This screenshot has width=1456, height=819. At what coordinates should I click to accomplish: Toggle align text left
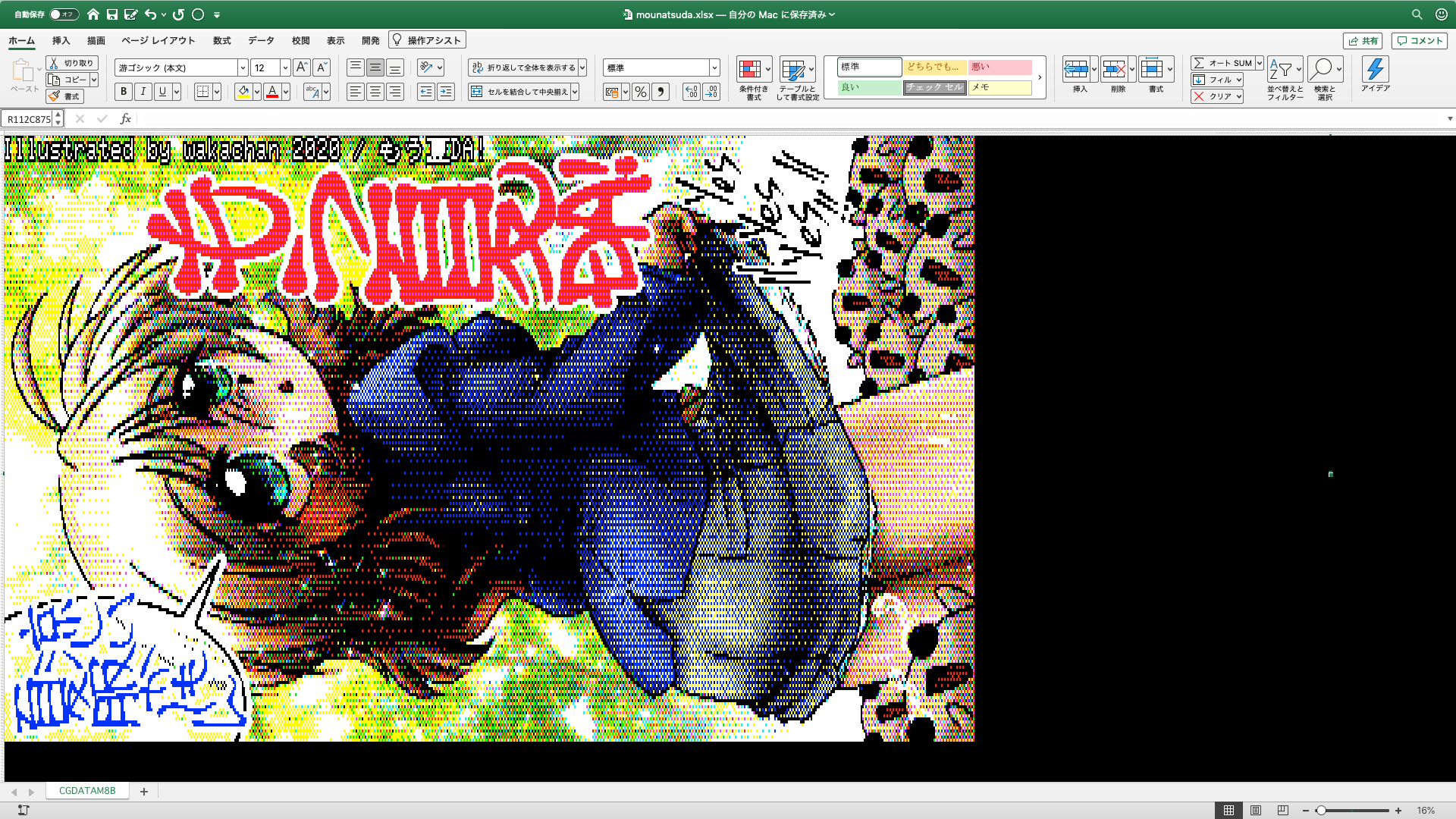356,92
